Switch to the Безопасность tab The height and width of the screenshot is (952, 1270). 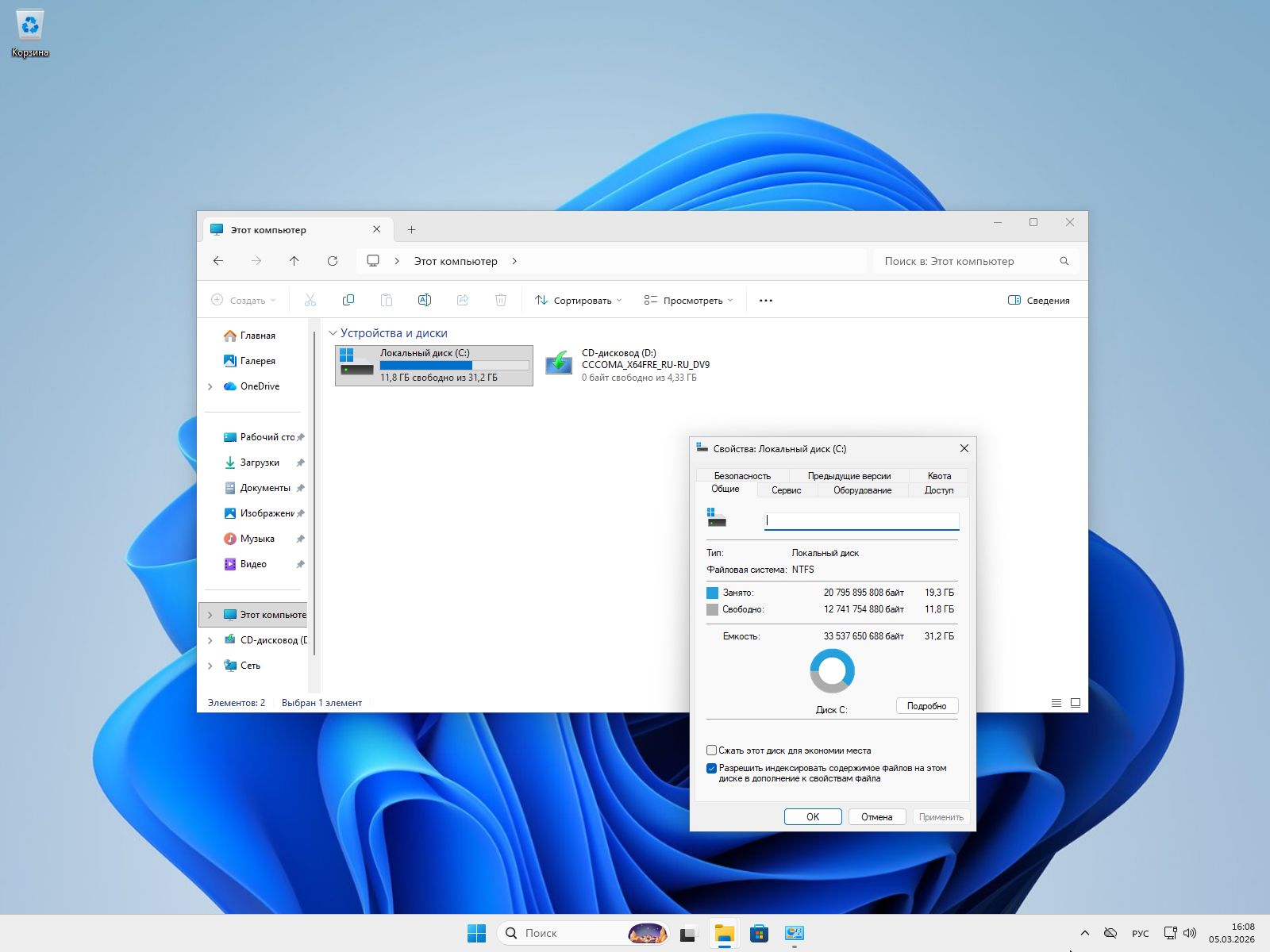(742, 476)
